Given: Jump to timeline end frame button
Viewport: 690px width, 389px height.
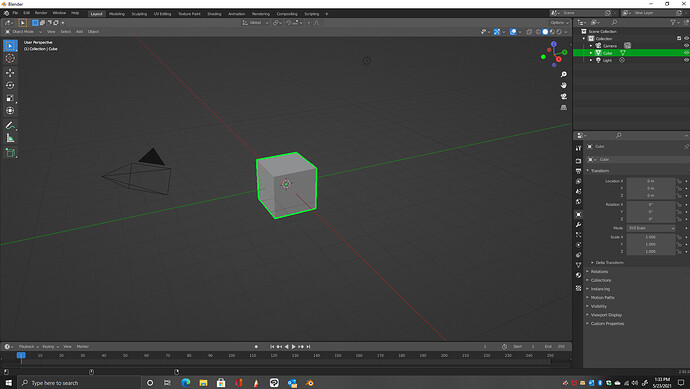Looking at the screenshot, I should click(x=308, y=347).
